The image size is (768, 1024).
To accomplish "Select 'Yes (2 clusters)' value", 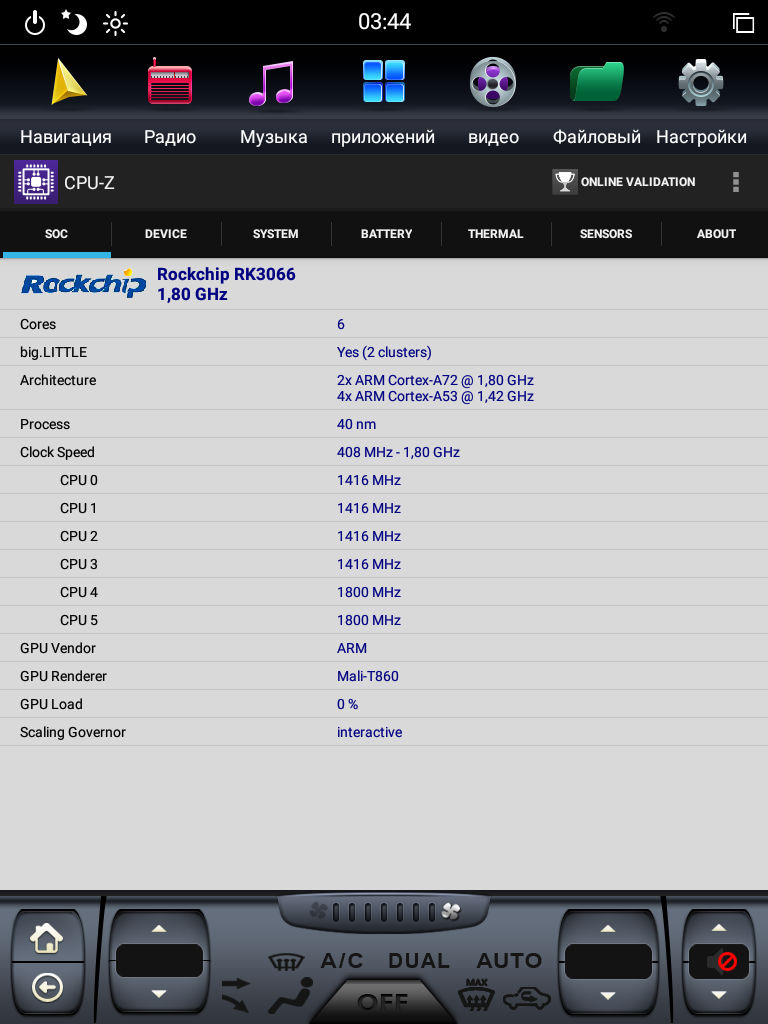I will pos(384,353).
